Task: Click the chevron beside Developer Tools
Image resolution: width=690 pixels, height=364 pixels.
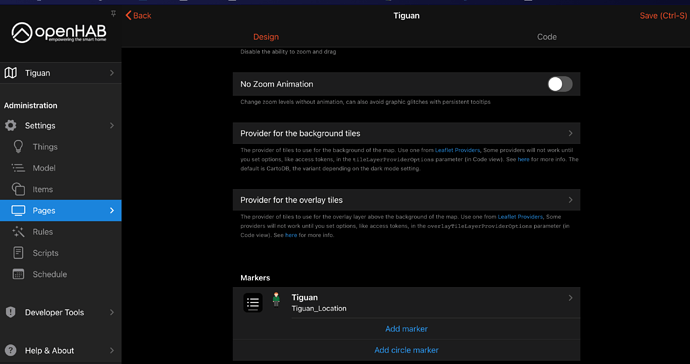Action: 112,312
